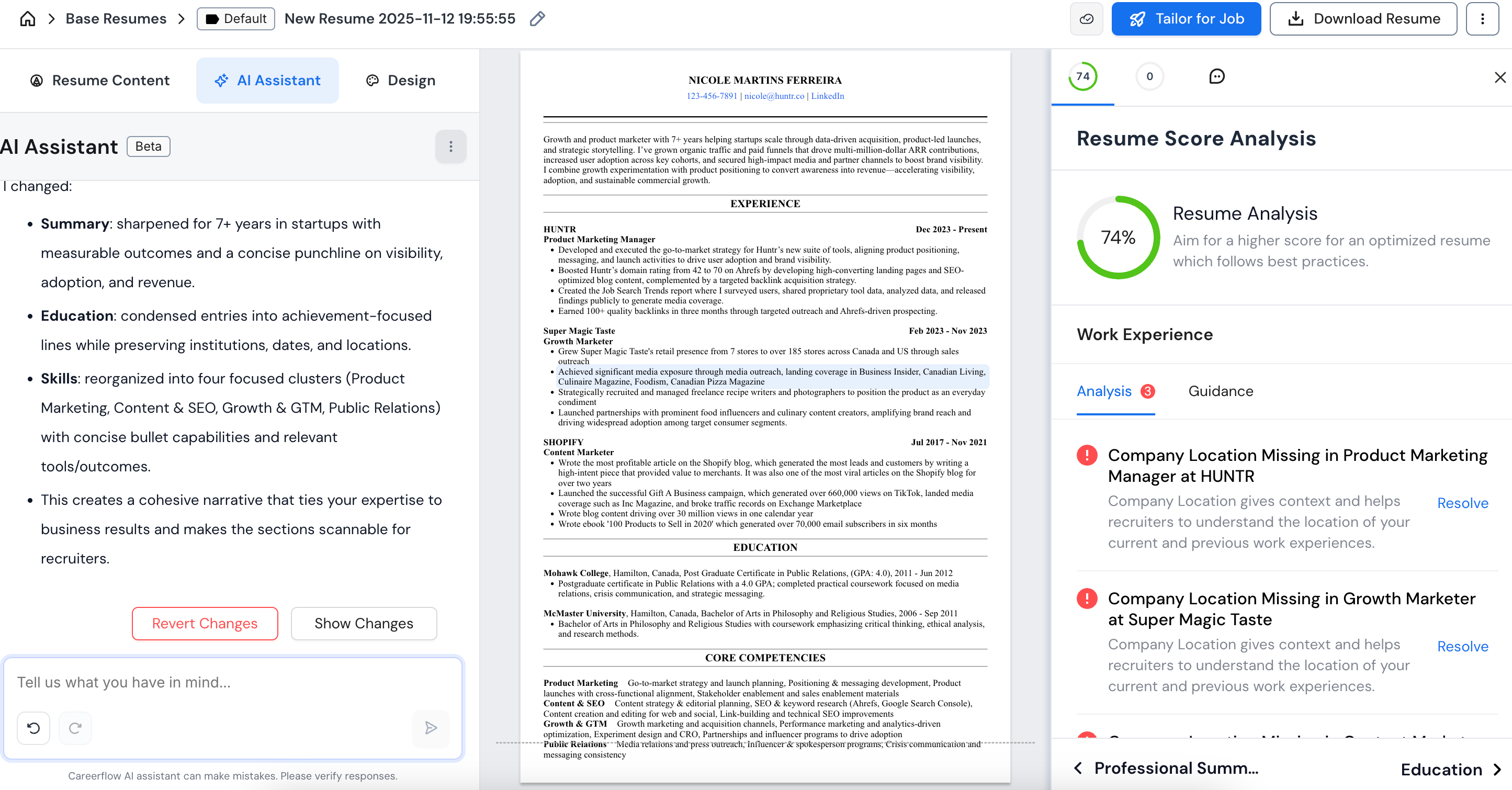
Task: Select the 0 counter circle tab
Action: (x=1149, y=76)
